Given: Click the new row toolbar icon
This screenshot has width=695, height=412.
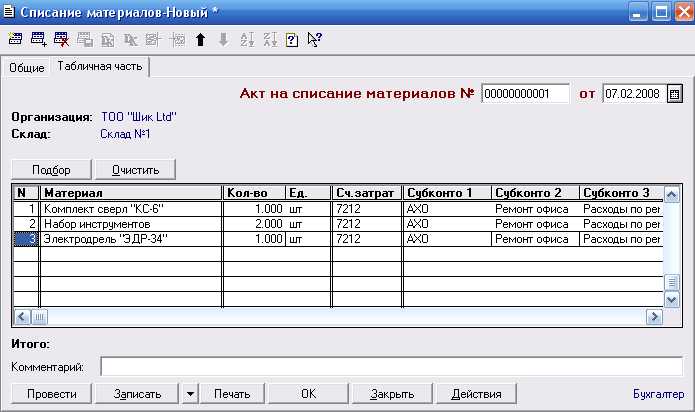Looking at the screenshot, I should tap(15, 39).
